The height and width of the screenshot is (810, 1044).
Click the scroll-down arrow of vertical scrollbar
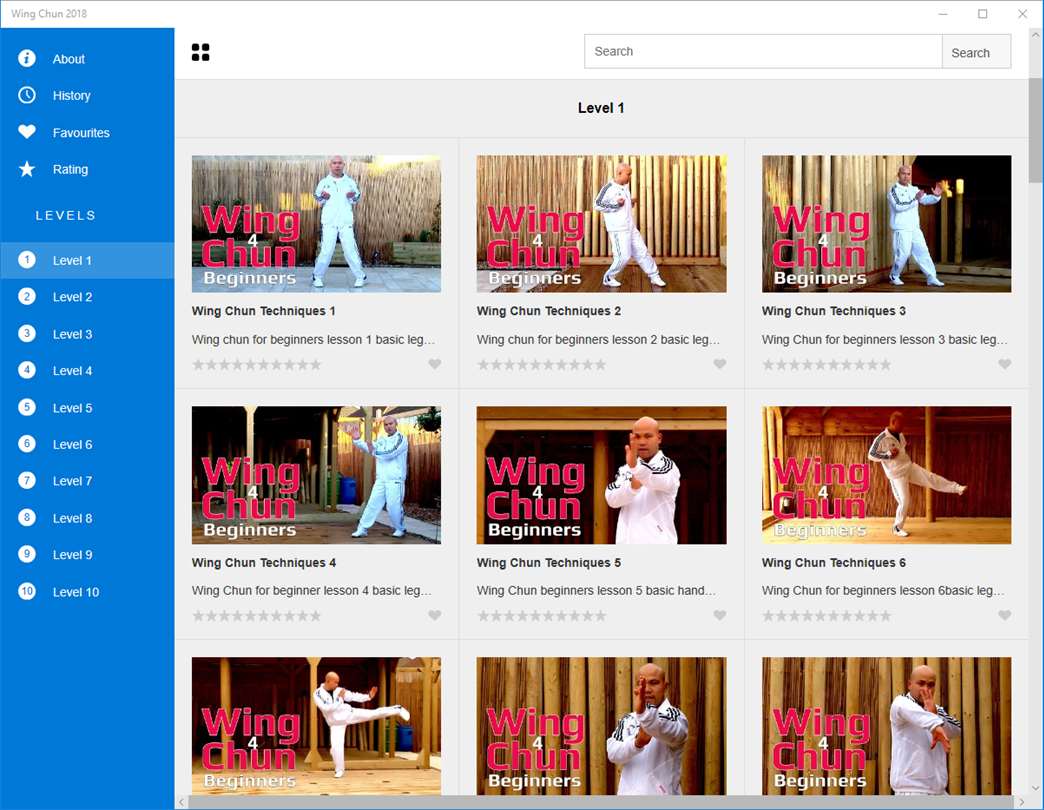pyautogui.click(x=1035, y=788)
